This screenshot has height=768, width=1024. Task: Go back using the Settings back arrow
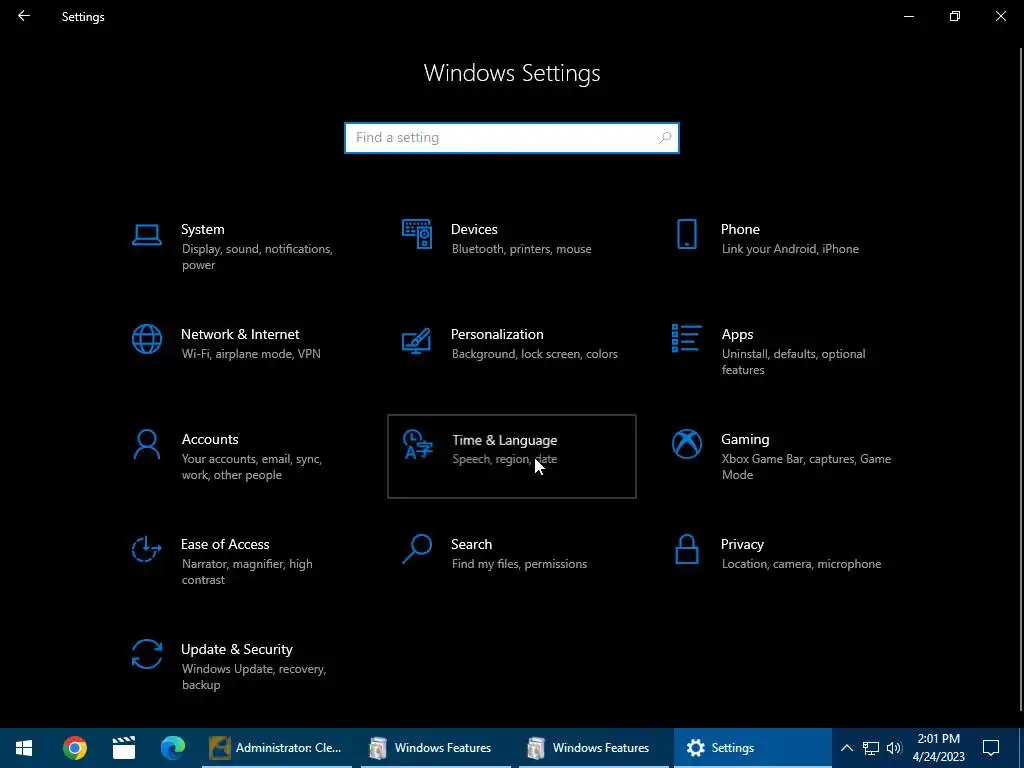click(x=24, y=16)
